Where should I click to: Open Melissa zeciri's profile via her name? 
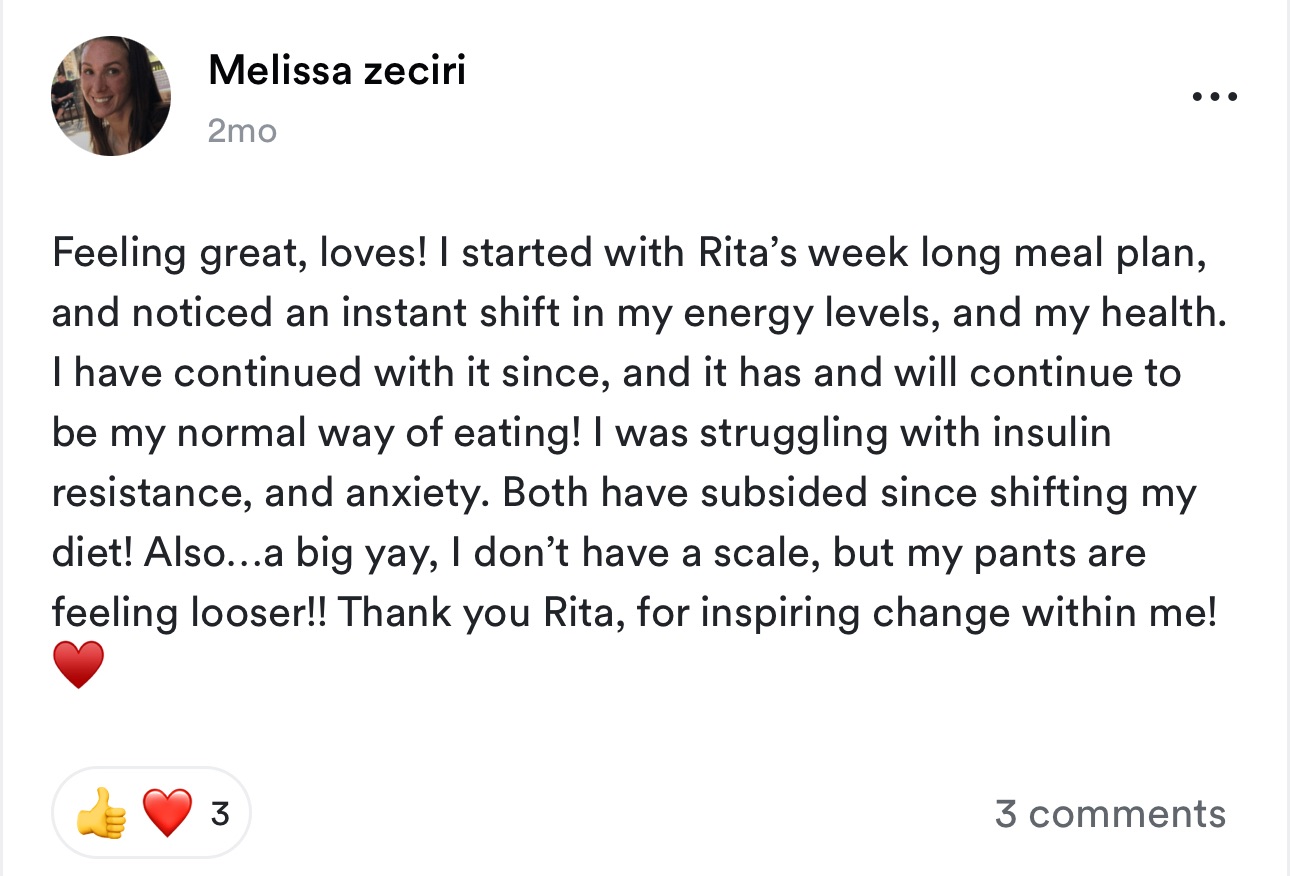point(337,71)
